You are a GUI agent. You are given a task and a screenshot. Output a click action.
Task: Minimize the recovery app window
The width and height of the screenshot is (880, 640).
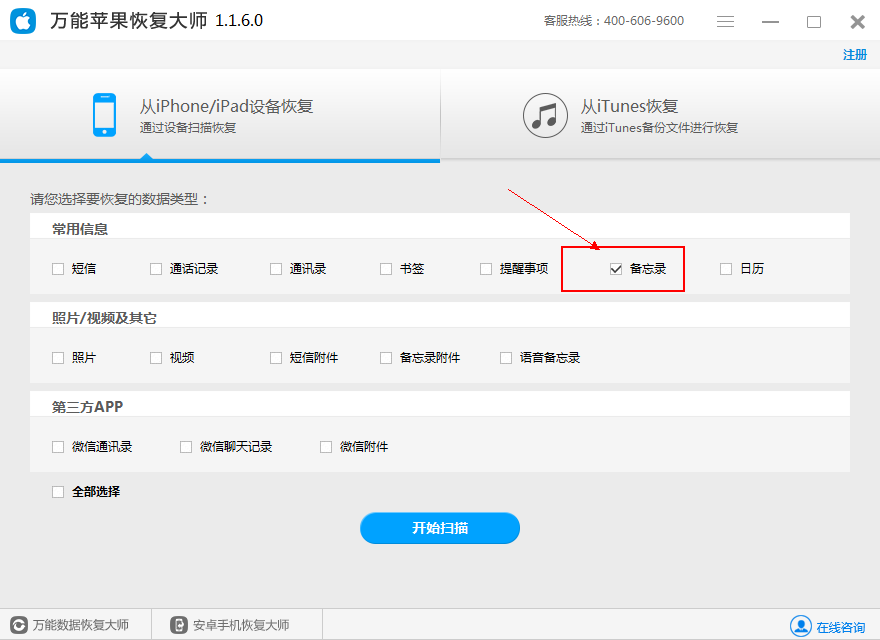[770, 22]
